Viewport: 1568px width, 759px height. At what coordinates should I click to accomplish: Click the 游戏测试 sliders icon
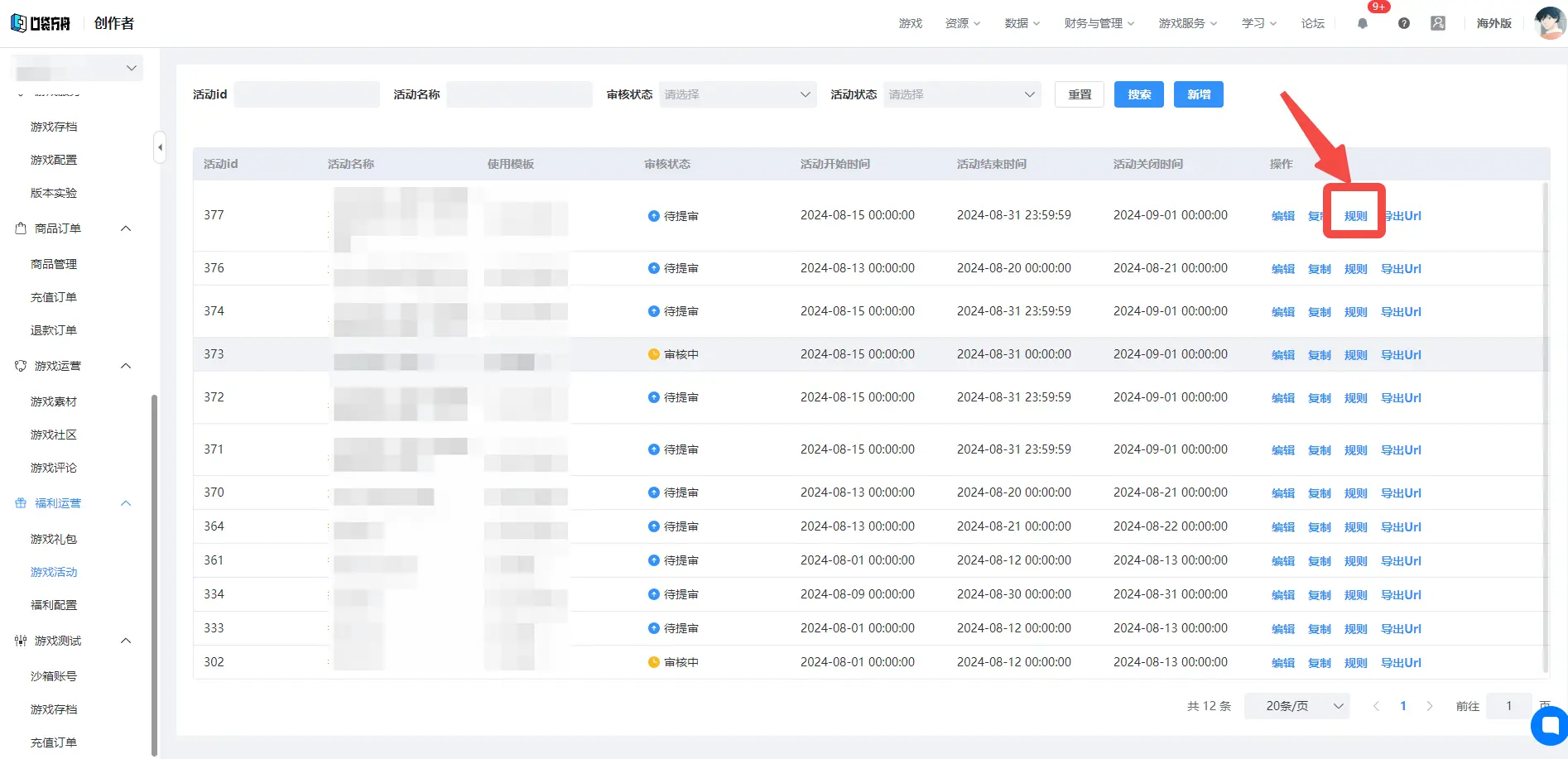(x=21, y=641)
